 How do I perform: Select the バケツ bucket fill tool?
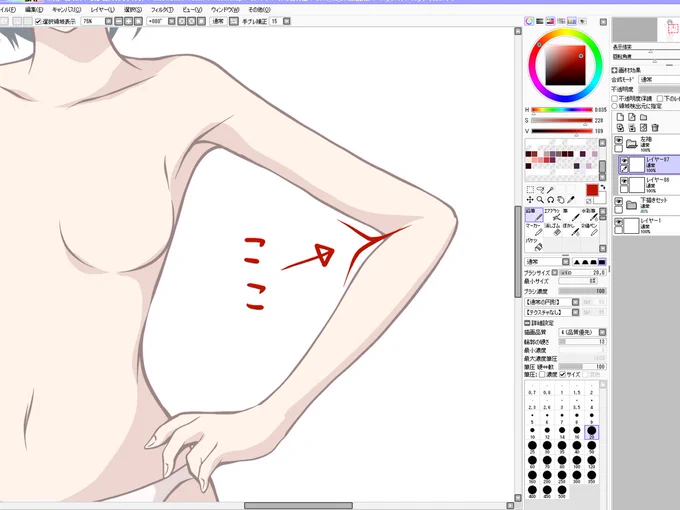pos(534,245)
